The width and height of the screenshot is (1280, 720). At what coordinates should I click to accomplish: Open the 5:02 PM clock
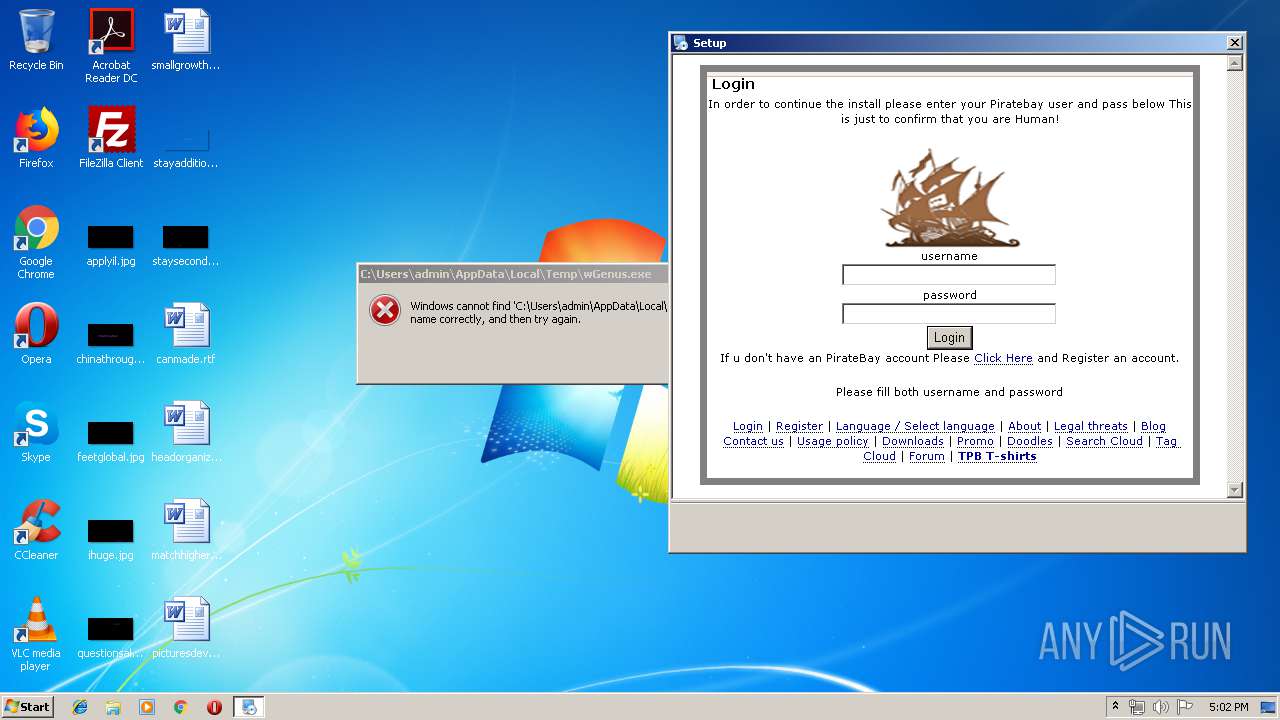point(1228,707)
